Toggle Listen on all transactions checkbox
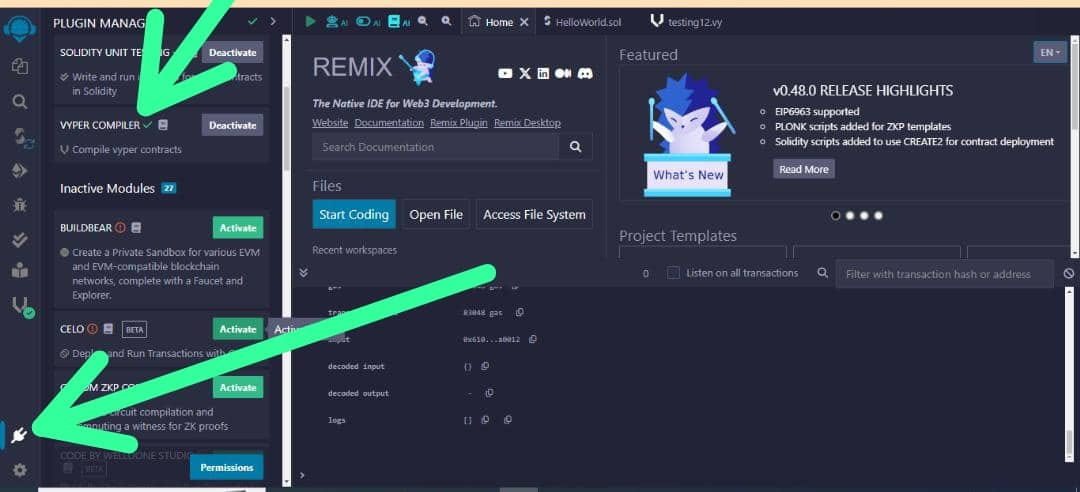Viewport: 1080px width, 492px height. click(x=674, y=273)
